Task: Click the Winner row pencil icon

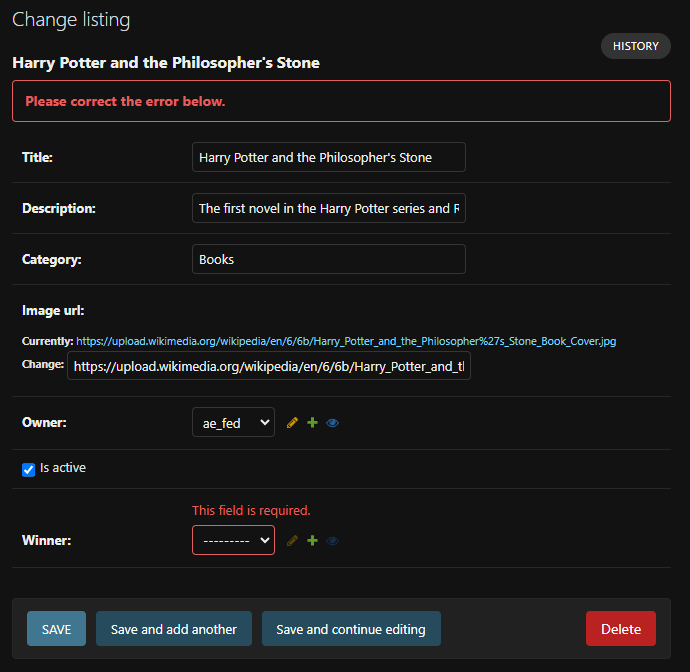Action: point(292,540)
